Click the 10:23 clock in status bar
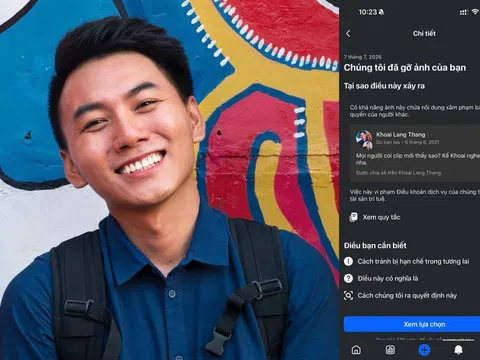 tap(367, 12)
